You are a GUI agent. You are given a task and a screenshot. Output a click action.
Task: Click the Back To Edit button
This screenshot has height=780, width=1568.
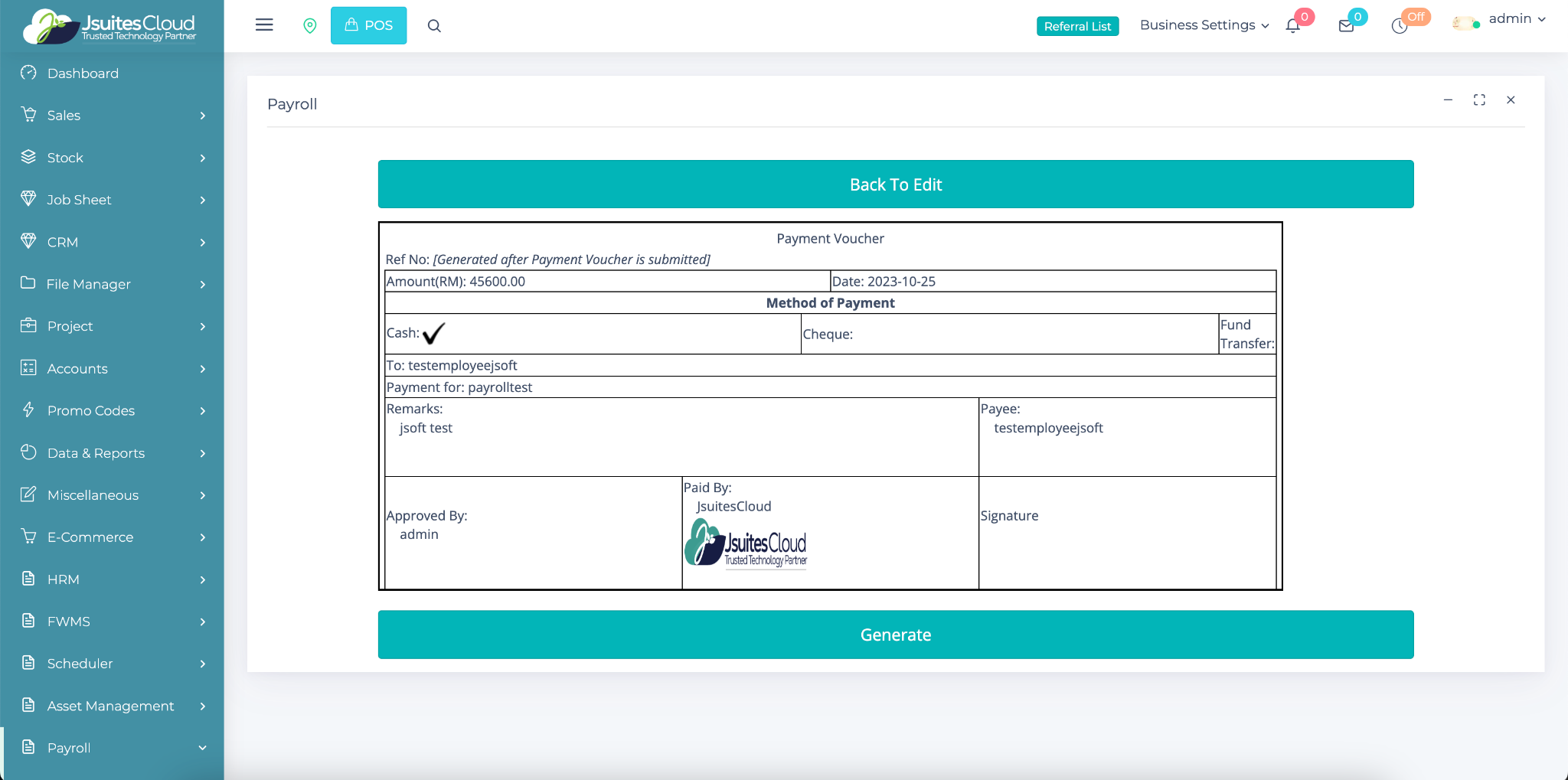[895, 184]
